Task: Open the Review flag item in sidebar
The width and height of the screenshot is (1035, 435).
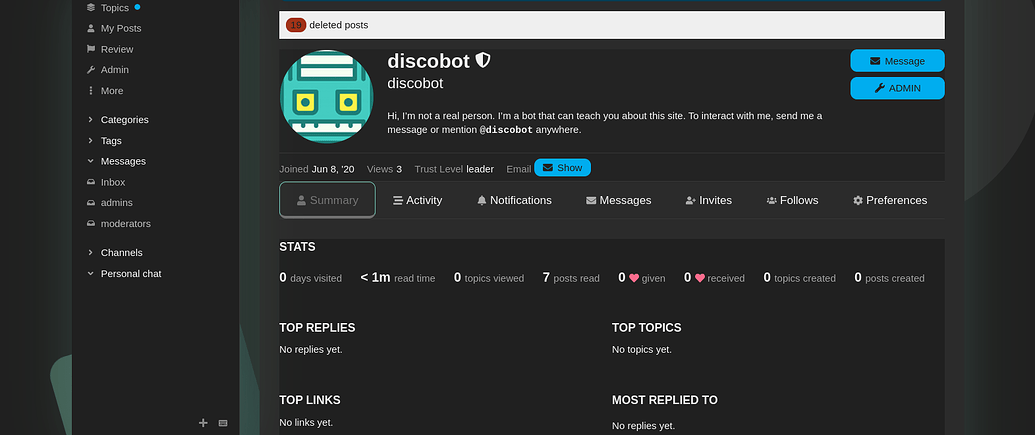Action: (116, 49)
